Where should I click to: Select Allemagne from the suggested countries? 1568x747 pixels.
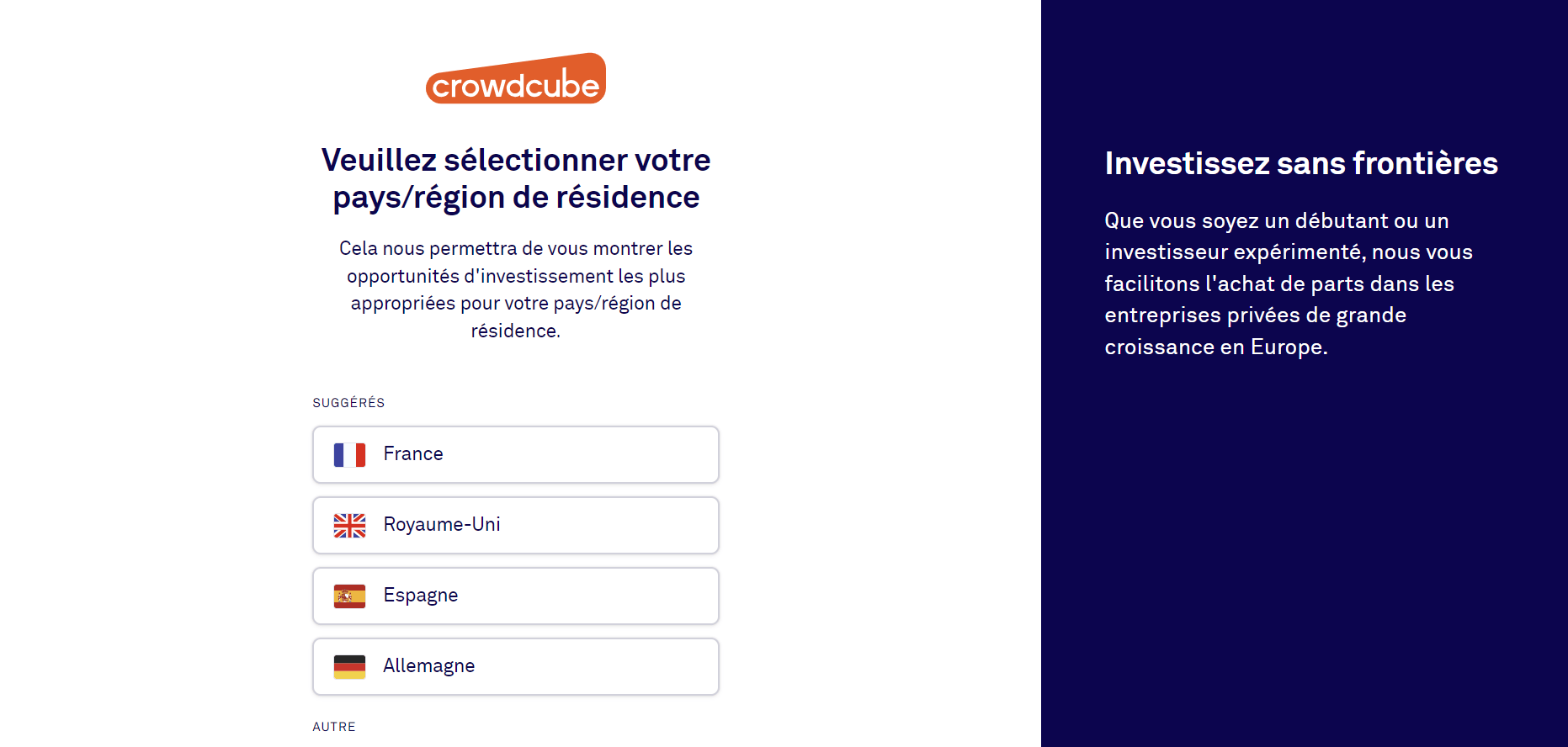pos(516,665)
